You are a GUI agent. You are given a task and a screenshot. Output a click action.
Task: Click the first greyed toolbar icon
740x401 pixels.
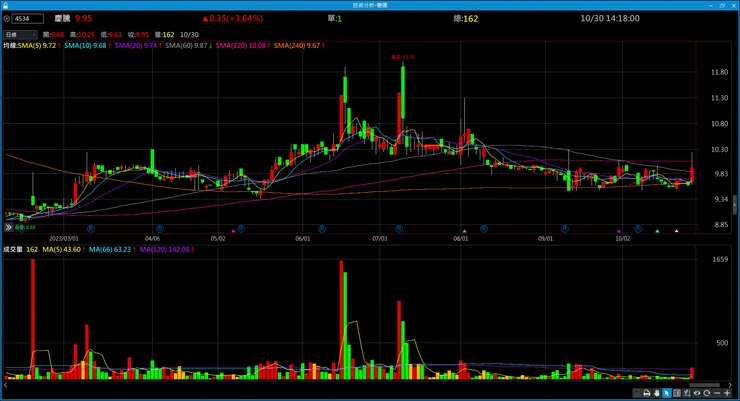click(x=637, y=393)
